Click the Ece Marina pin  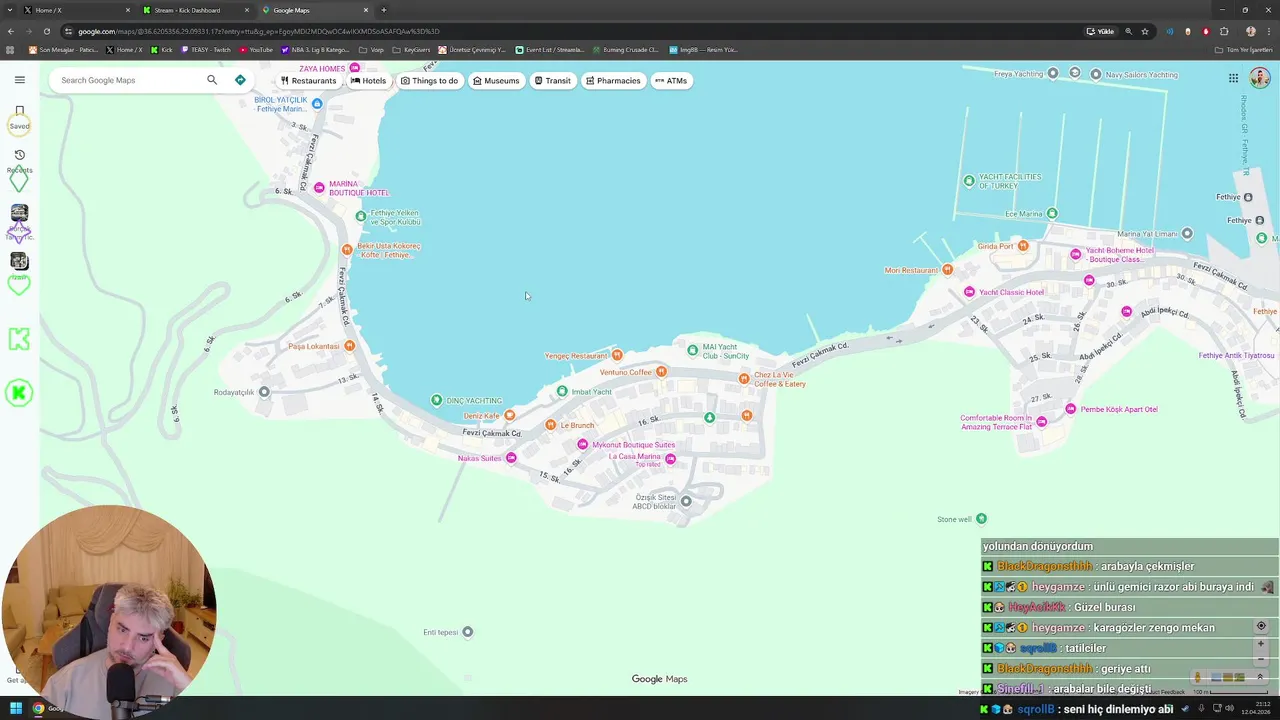coord(1051,213)
